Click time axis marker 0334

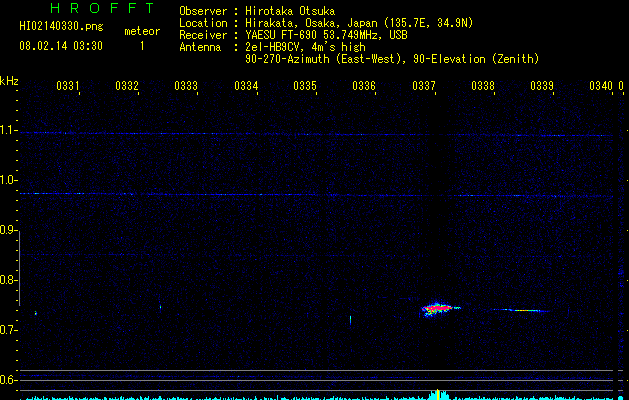pos(246,86)
